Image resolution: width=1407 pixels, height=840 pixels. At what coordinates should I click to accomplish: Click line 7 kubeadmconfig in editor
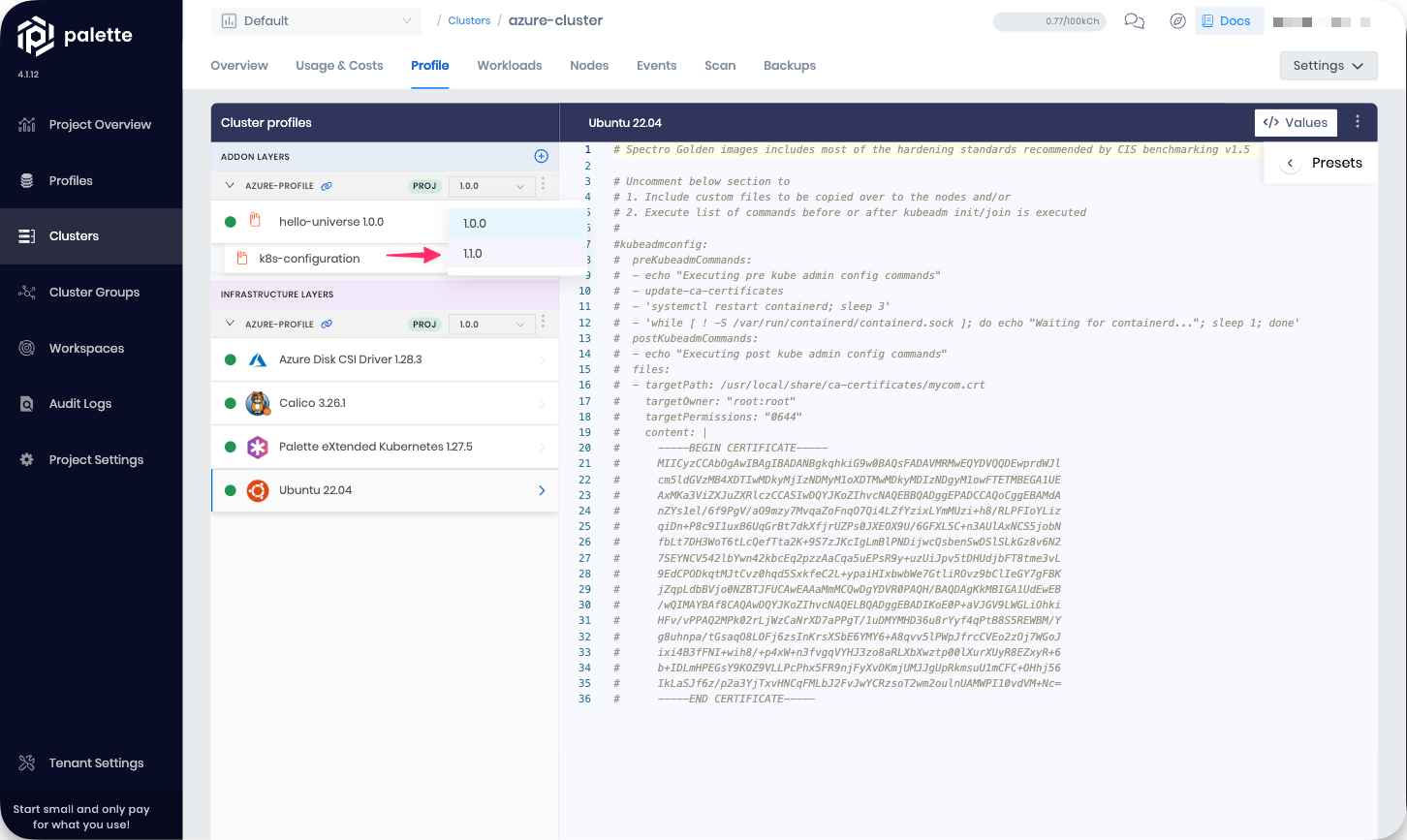coord(660,244)
